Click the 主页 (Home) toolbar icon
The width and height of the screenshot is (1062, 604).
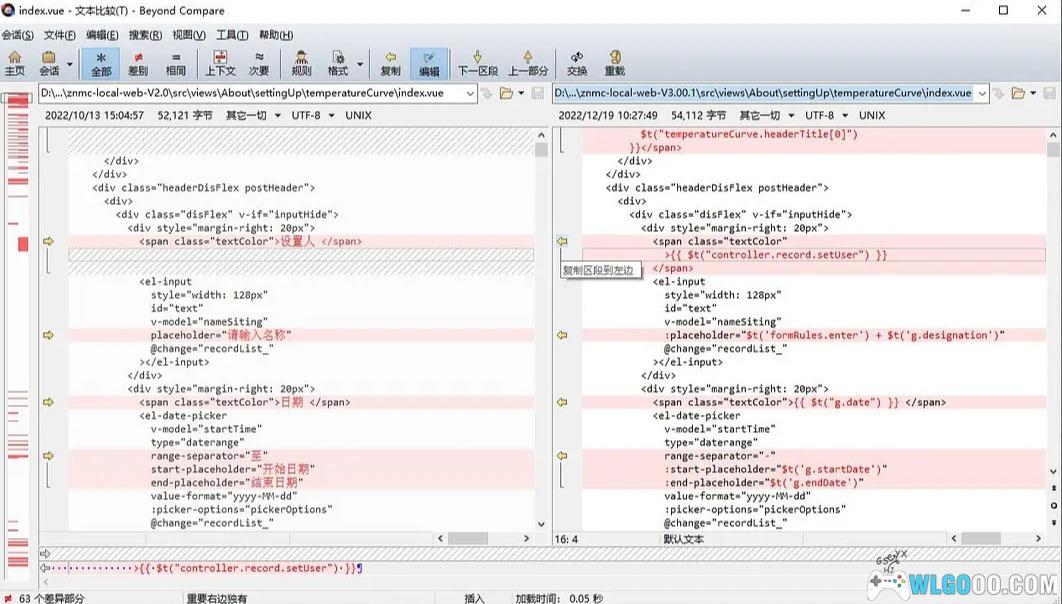[x=14, y=63]
